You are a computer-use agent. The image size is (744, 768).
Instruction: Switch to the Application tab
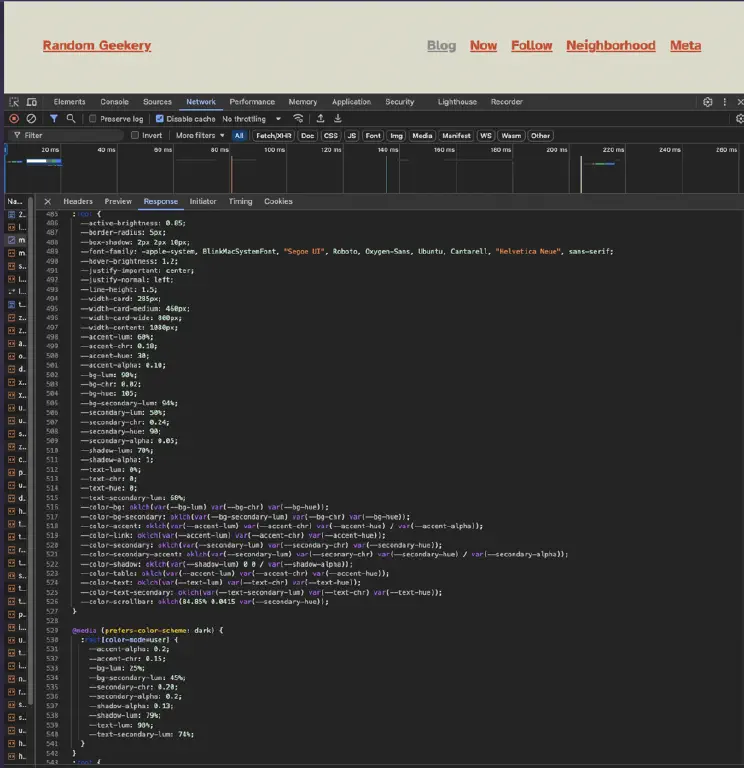coord(351,102)
